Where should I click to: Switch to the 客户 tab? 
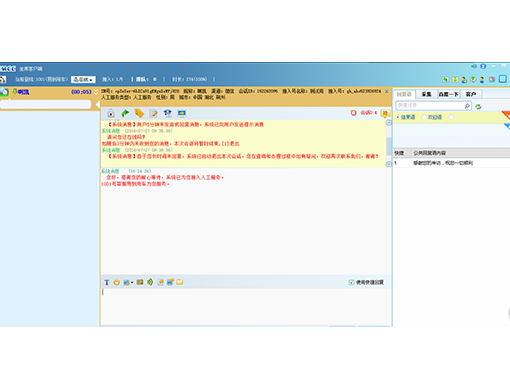click(x=471, y=94)
